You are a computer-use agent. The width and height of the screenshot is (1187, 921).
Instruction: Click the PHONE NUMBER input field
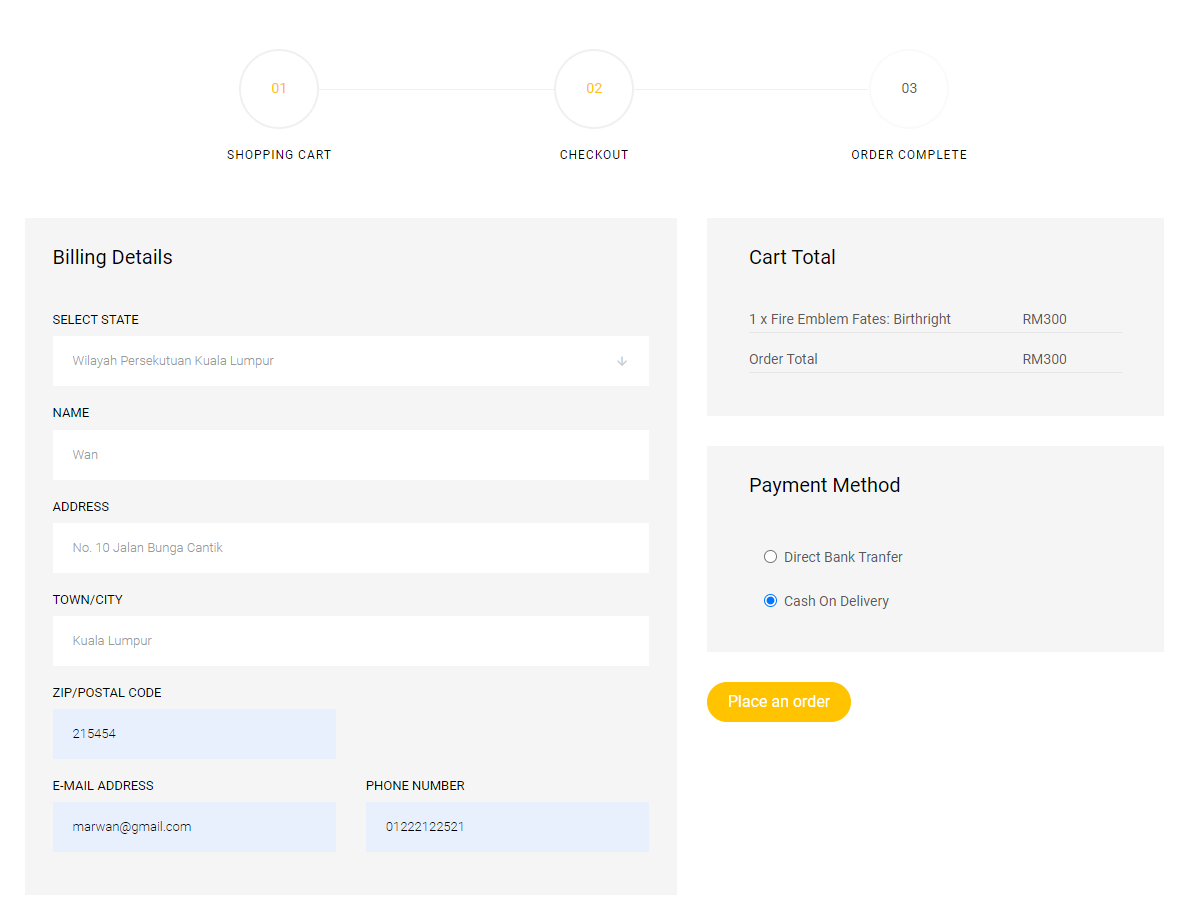click(x=507, y=826)
